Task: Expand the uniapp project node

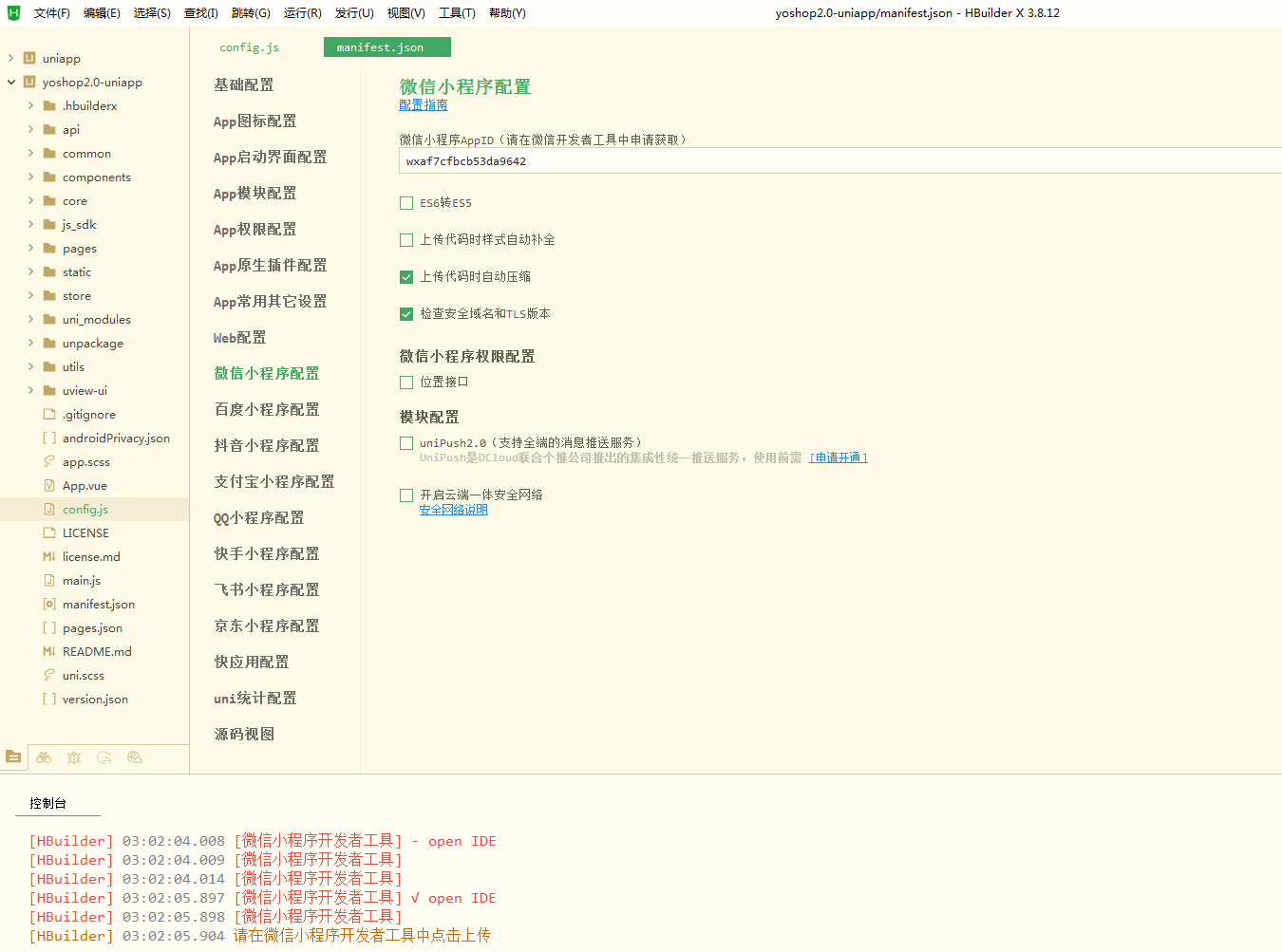Action: [x=11, y=58]
